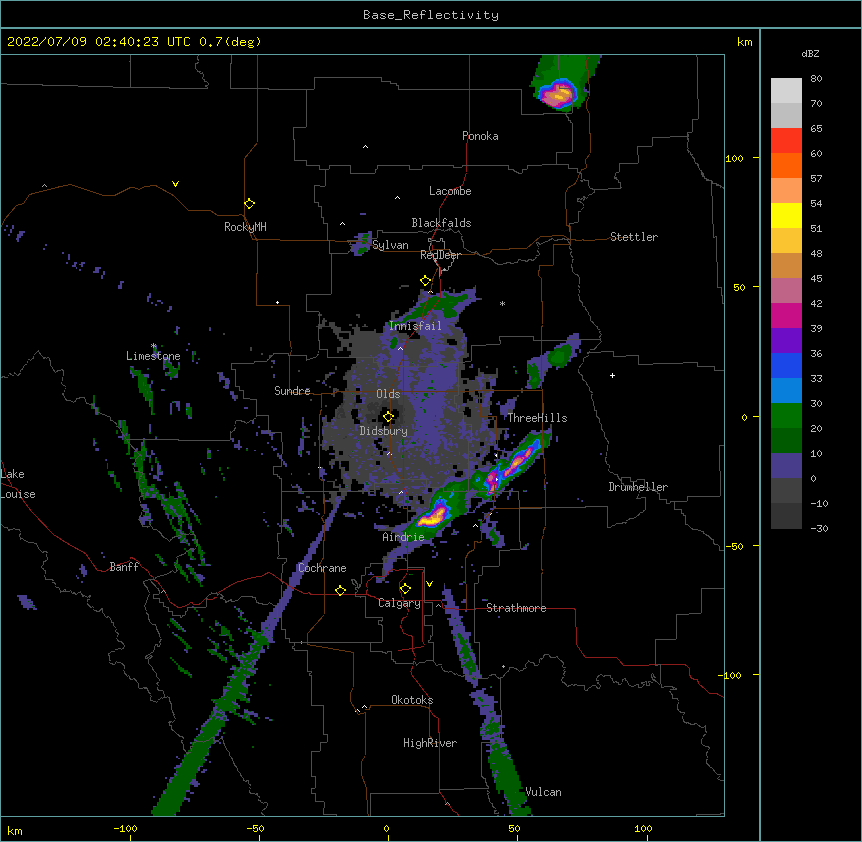The height and width of the screenshot is (842, 862).
Task: Click the yellow V marker east of Calgary
Action: pos(429,584)
